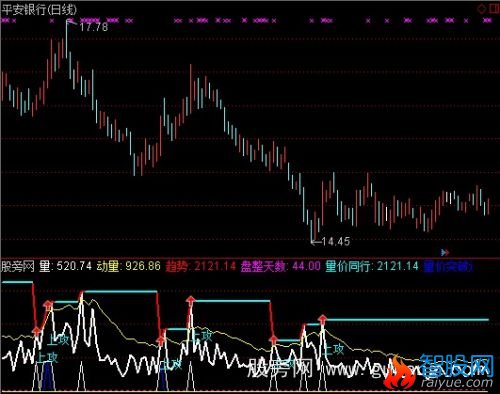
Task: Select the 盘整天数: 44.00 indicator value
Action: pyautogui.click(x=280, y=266)
